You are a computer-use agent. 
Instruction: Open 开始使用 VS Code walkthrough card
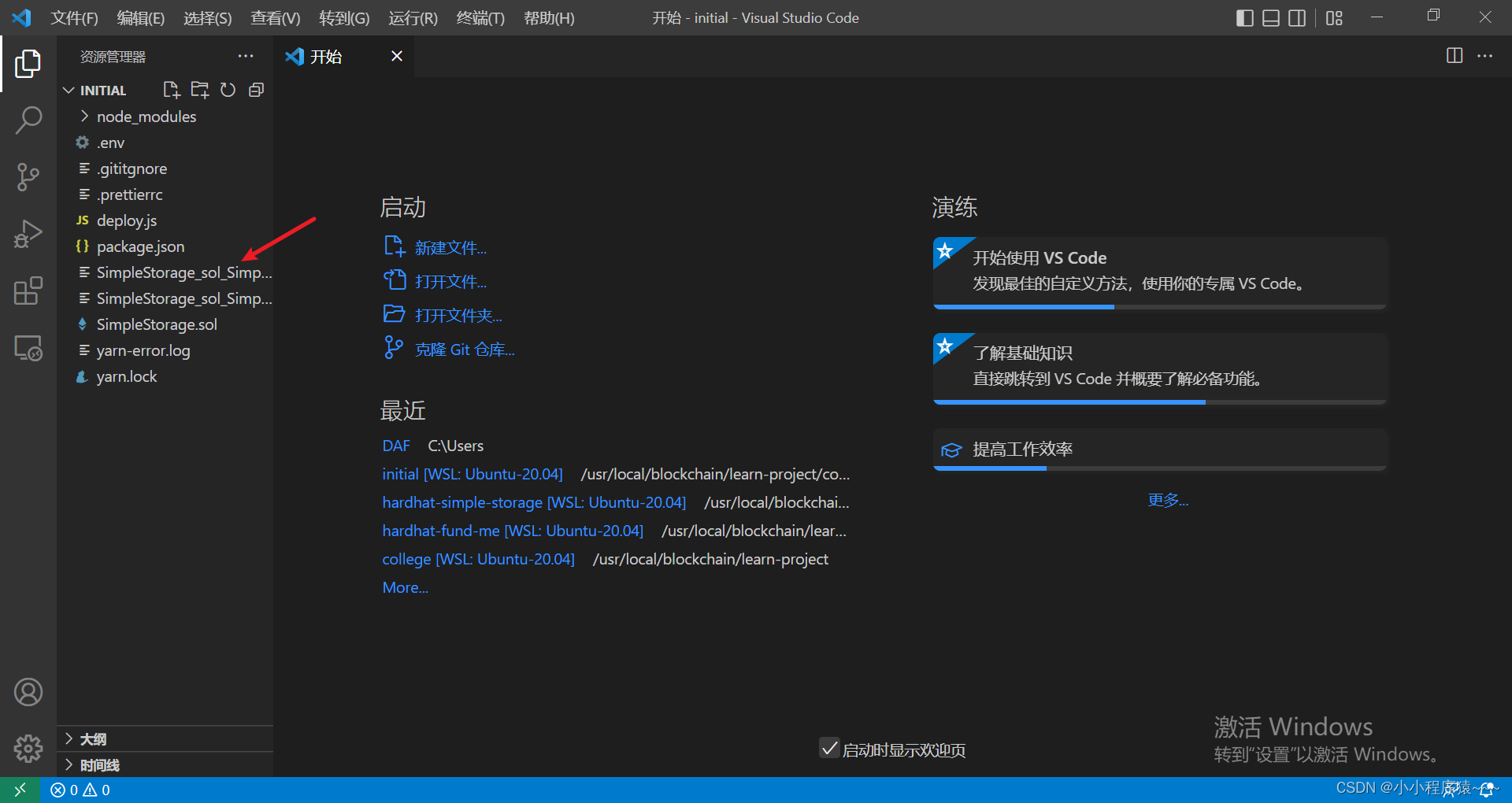tap(1160, 272)
